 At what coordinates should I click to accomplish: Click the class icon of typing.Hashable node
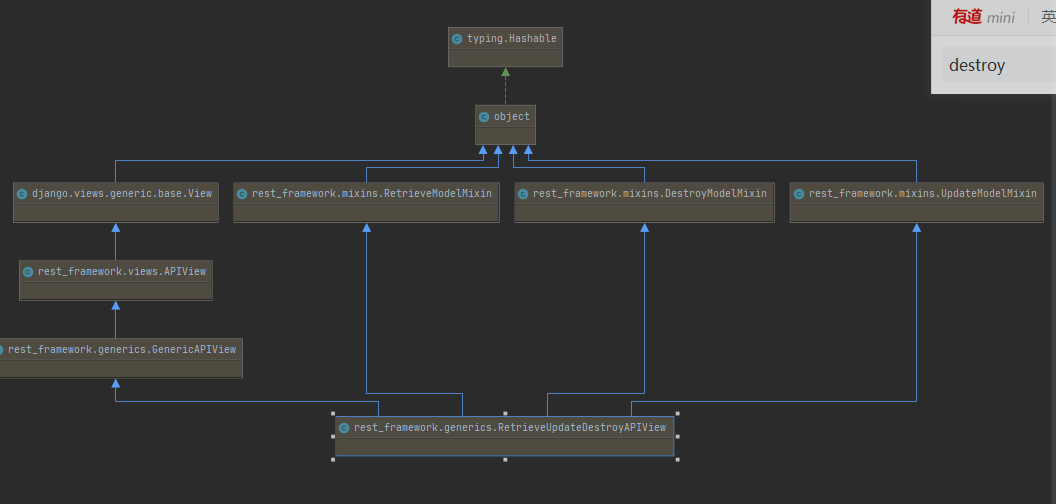(x=457, y=39)
